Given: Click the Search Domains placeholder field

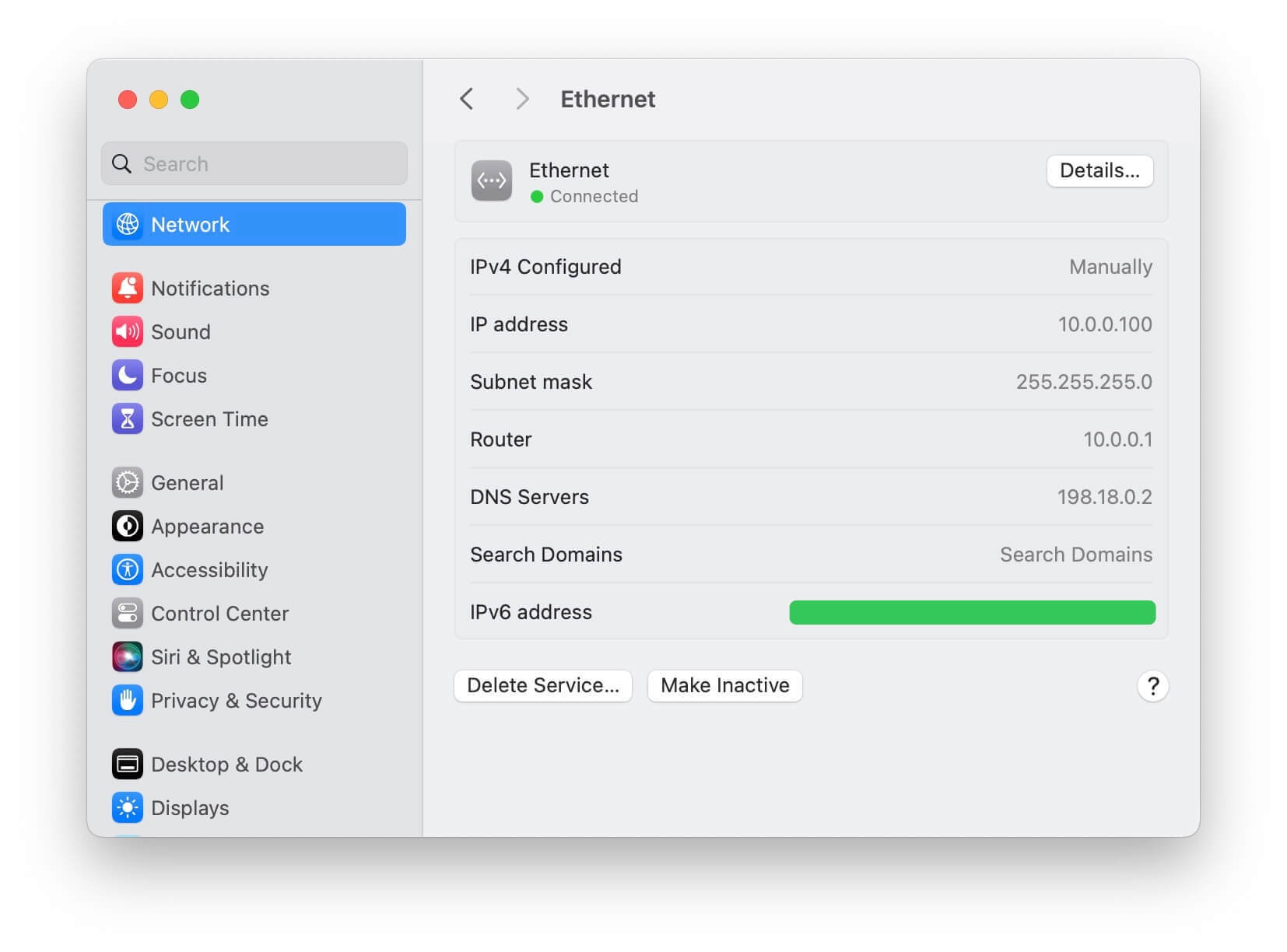Looking at the screenshot, I should point(1075,555).
